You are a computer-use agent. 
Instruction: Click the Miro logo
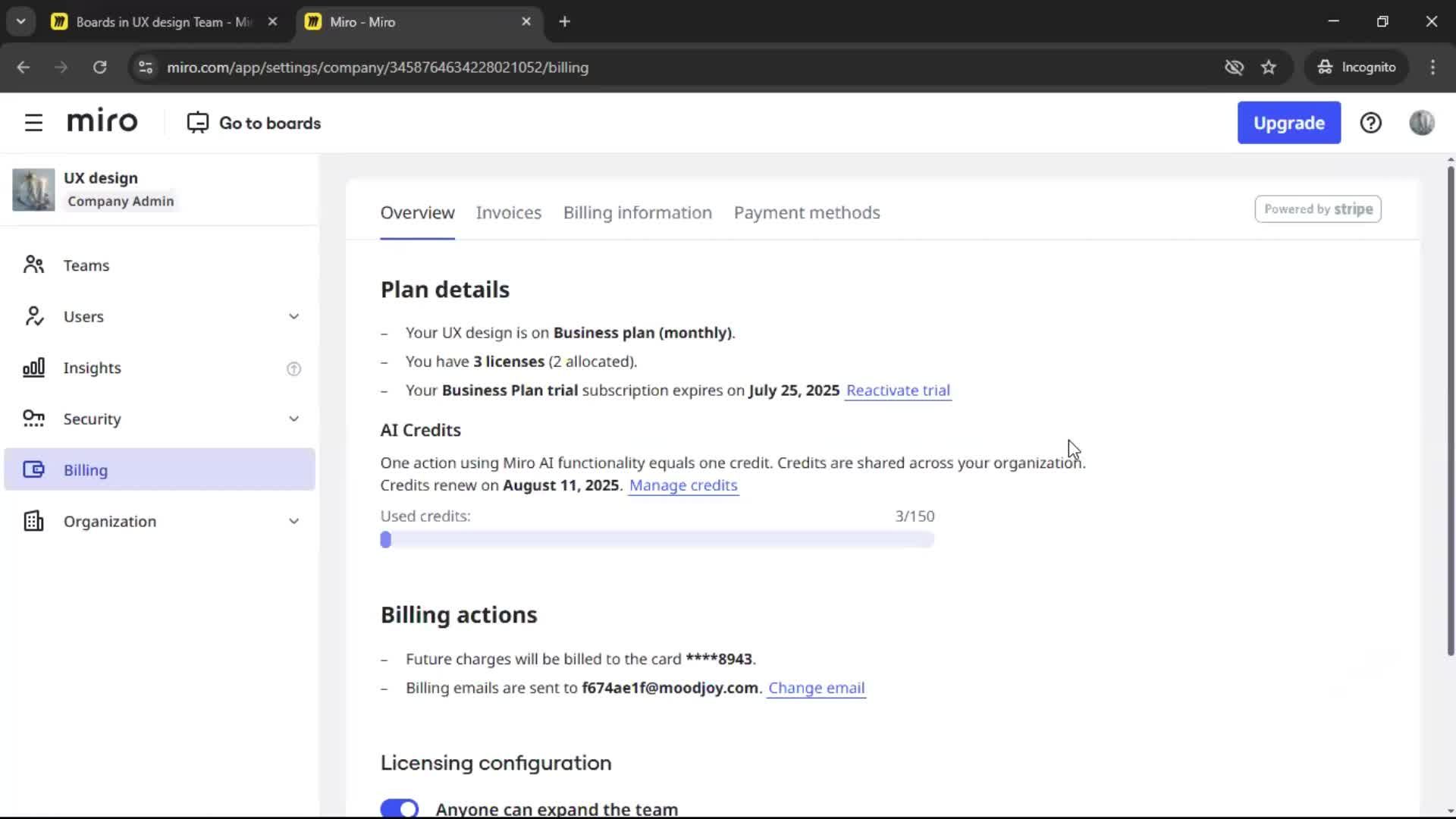tap(102, 121)
